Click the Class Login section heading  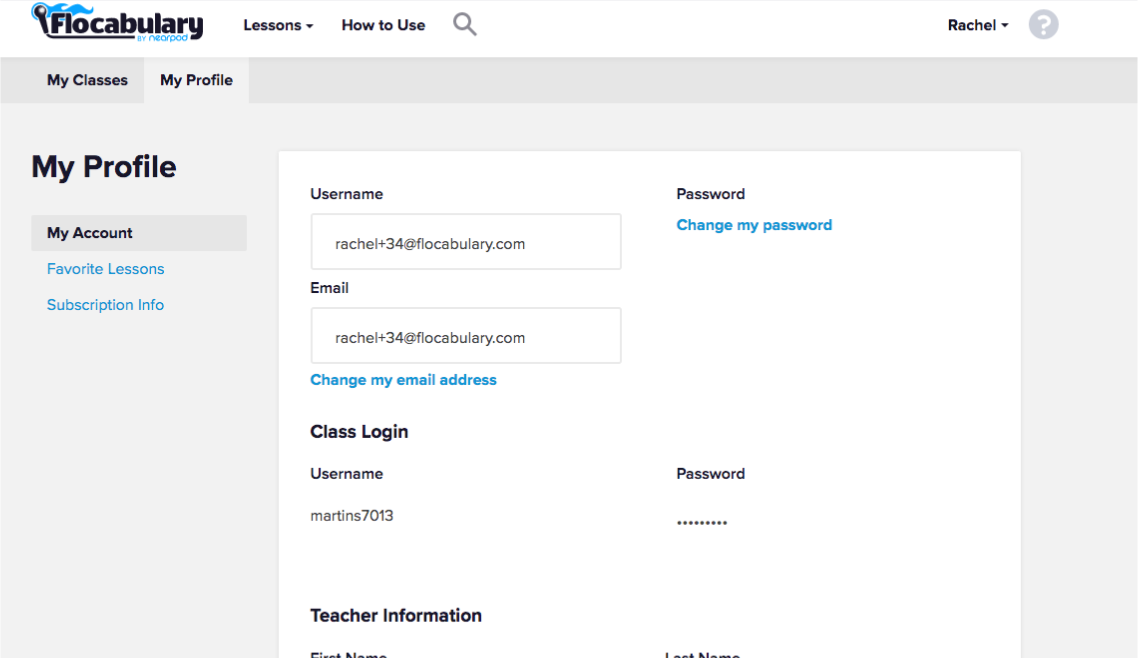coord(359,431)
